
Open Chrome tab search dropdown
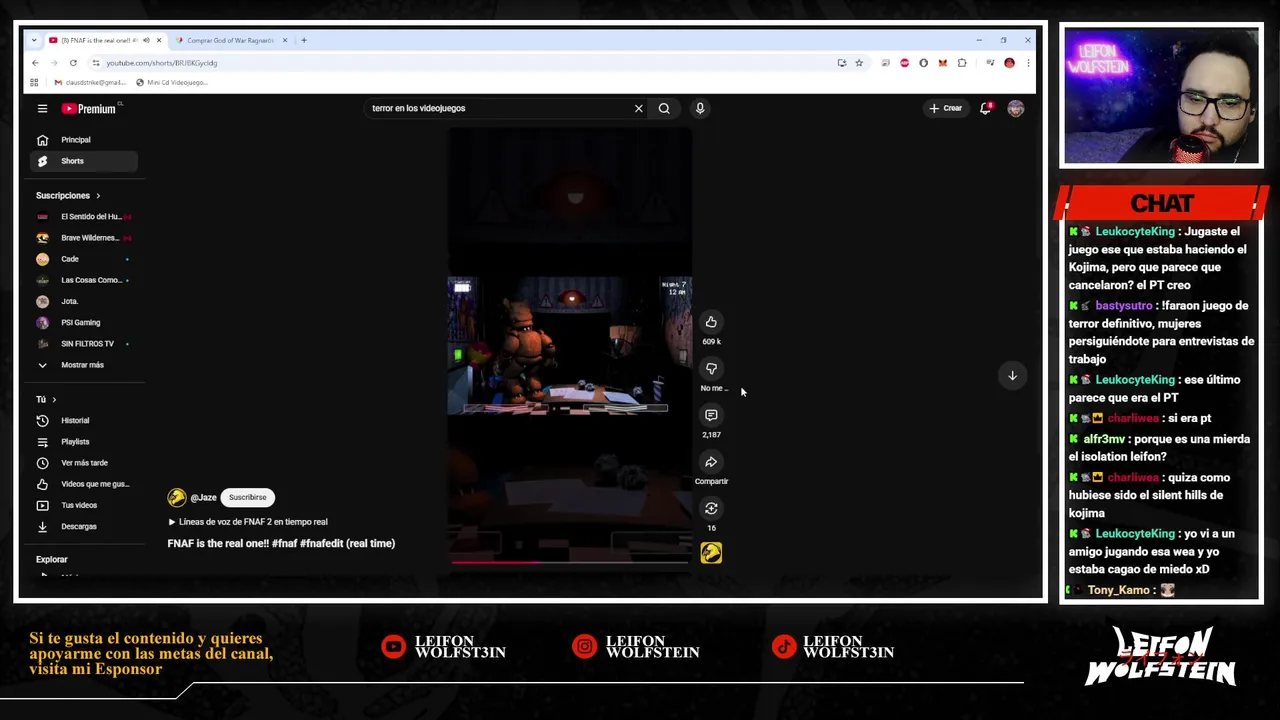point(35,40)
